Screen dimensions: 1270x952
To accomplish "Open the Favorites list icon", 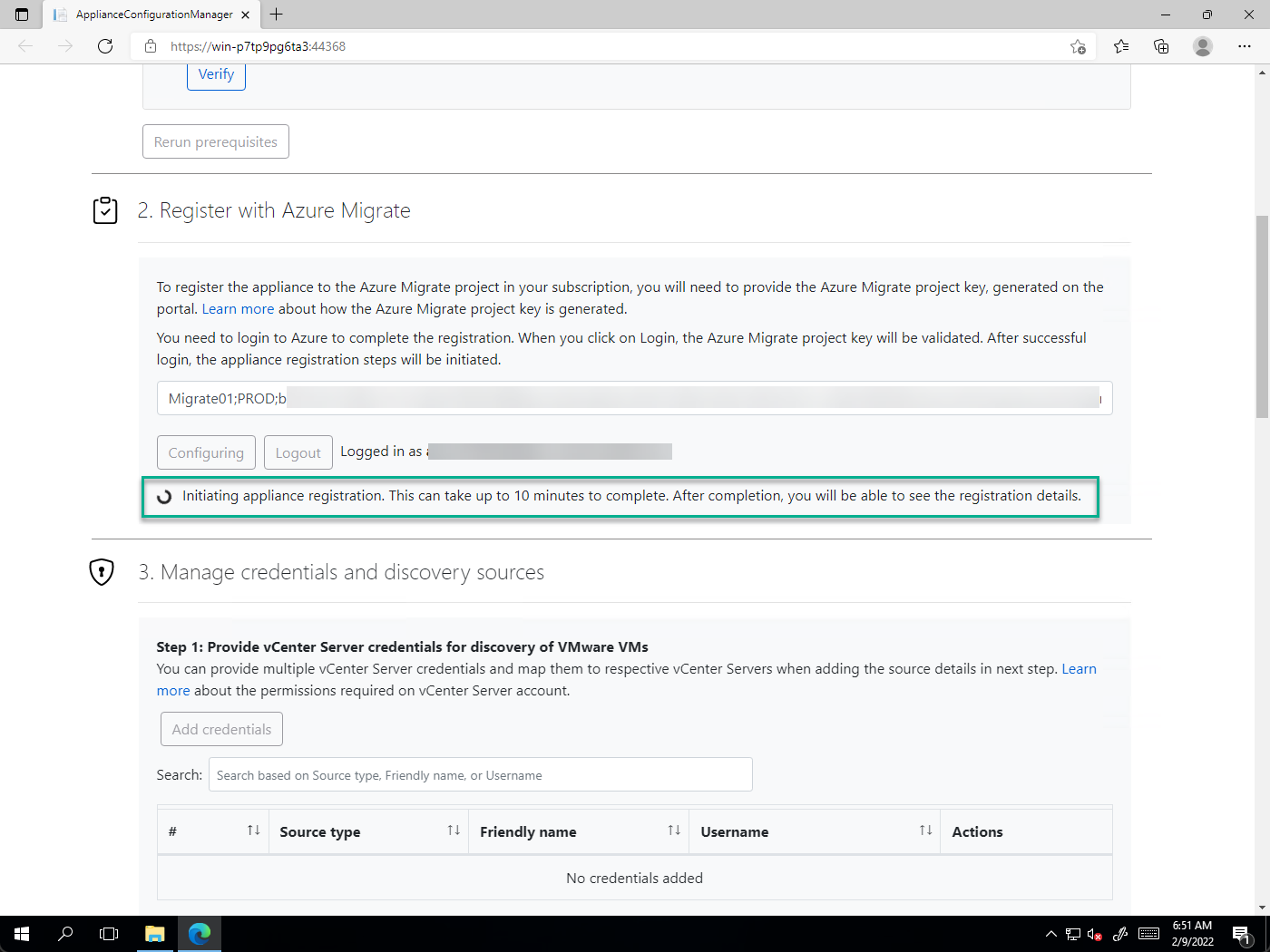I will (x=1121, y=46).
